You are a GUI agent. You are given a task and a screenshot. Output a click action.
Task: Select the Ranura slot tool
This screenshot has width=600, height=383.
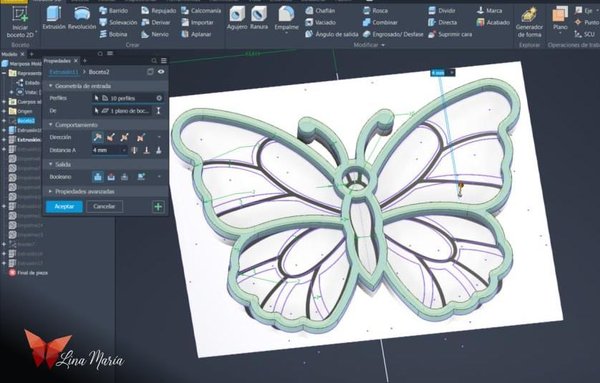pos(259,18)
